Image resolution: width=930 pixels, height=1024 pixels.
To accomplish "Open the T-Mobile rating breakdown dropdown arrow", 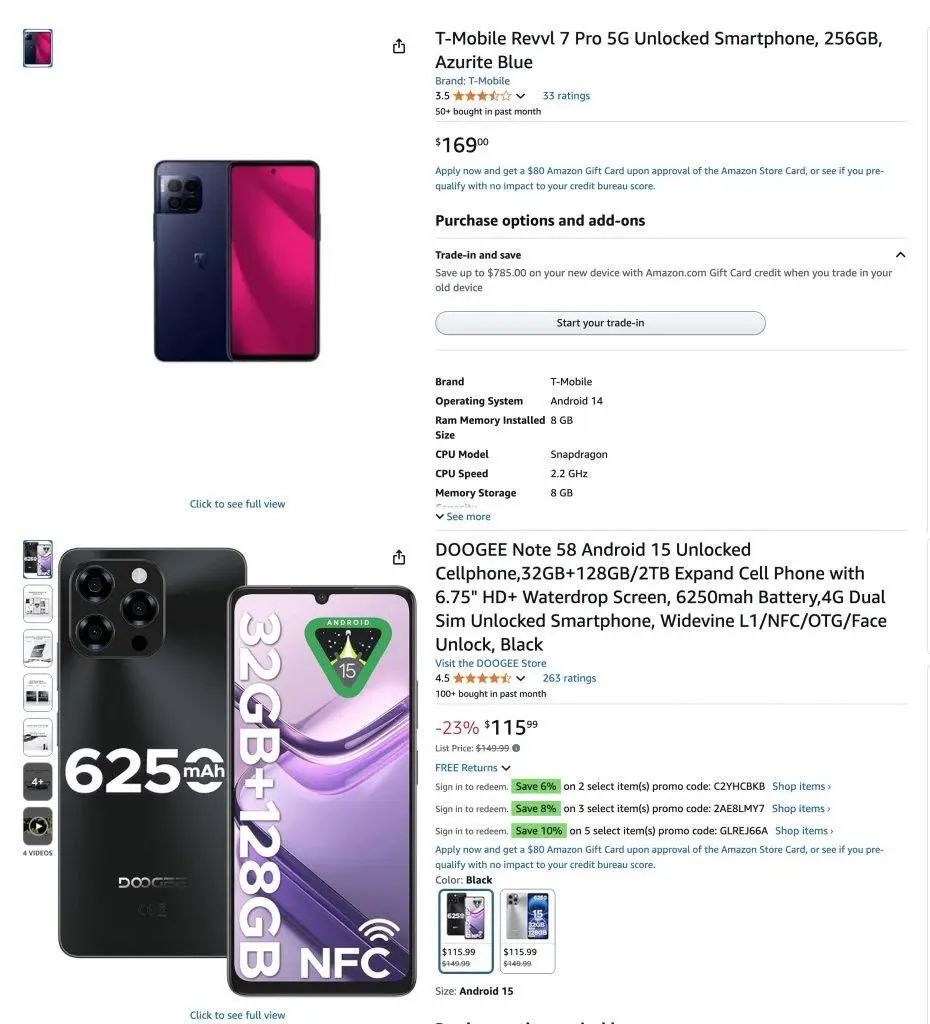I will [x=520, y=96].
